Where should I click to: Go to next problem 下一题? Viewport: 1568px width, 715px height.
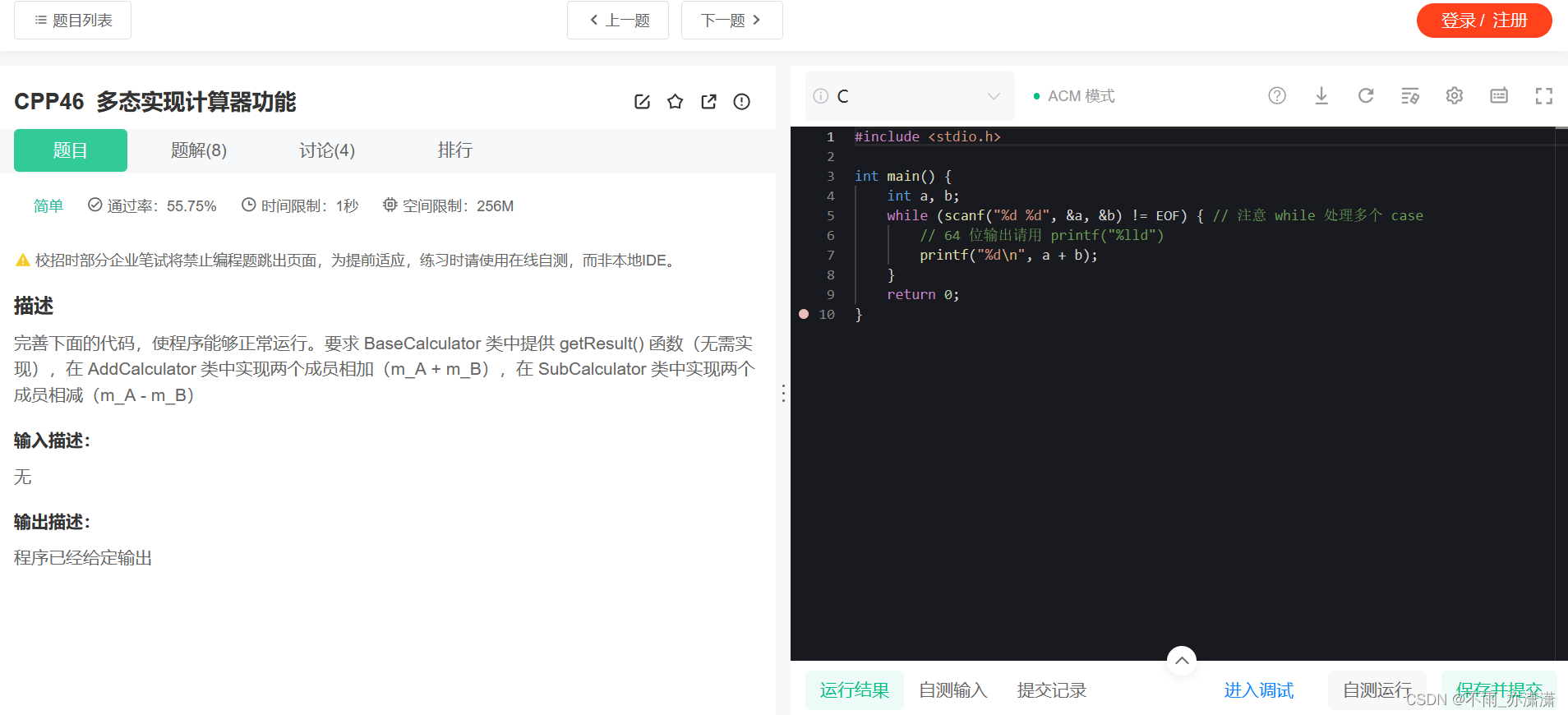(731, 20)
